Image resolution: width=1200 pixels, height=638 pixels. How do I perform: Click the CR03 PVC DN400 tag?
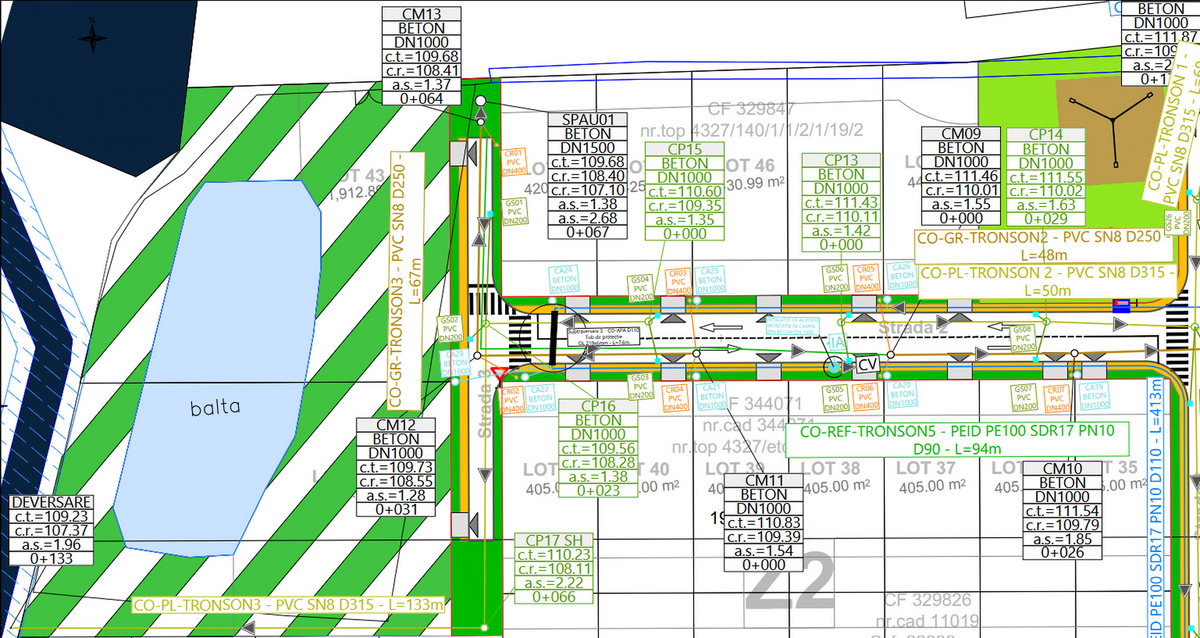[x=677, y=280]
